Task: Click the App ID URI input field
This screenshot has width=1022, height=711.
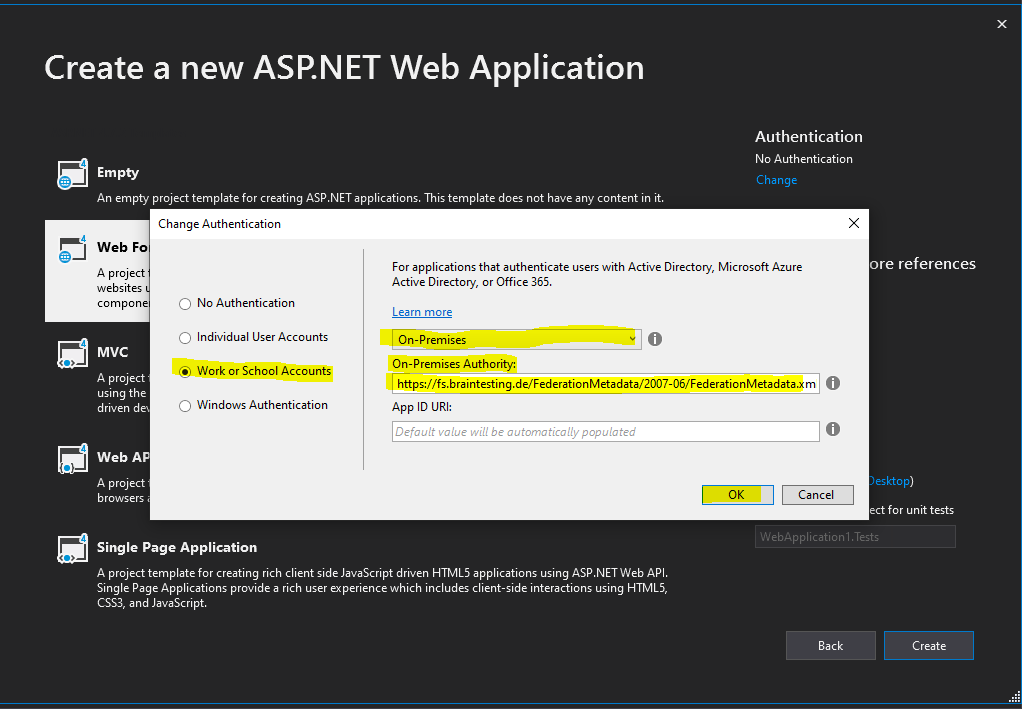Action: [606, 431]
